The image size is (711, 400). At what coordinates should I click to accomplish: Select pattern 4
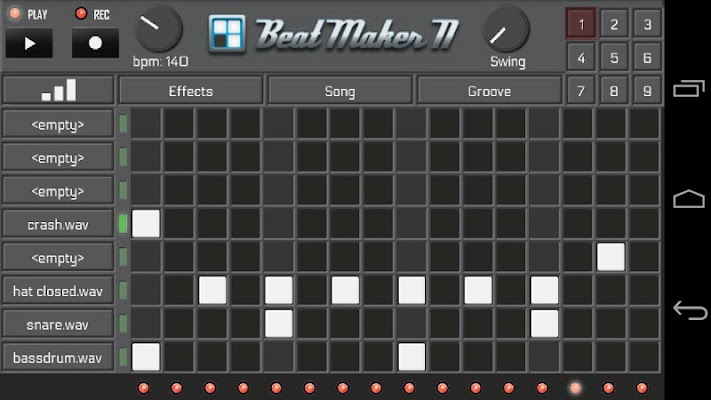pyautogui.click(x=581, y=58)
